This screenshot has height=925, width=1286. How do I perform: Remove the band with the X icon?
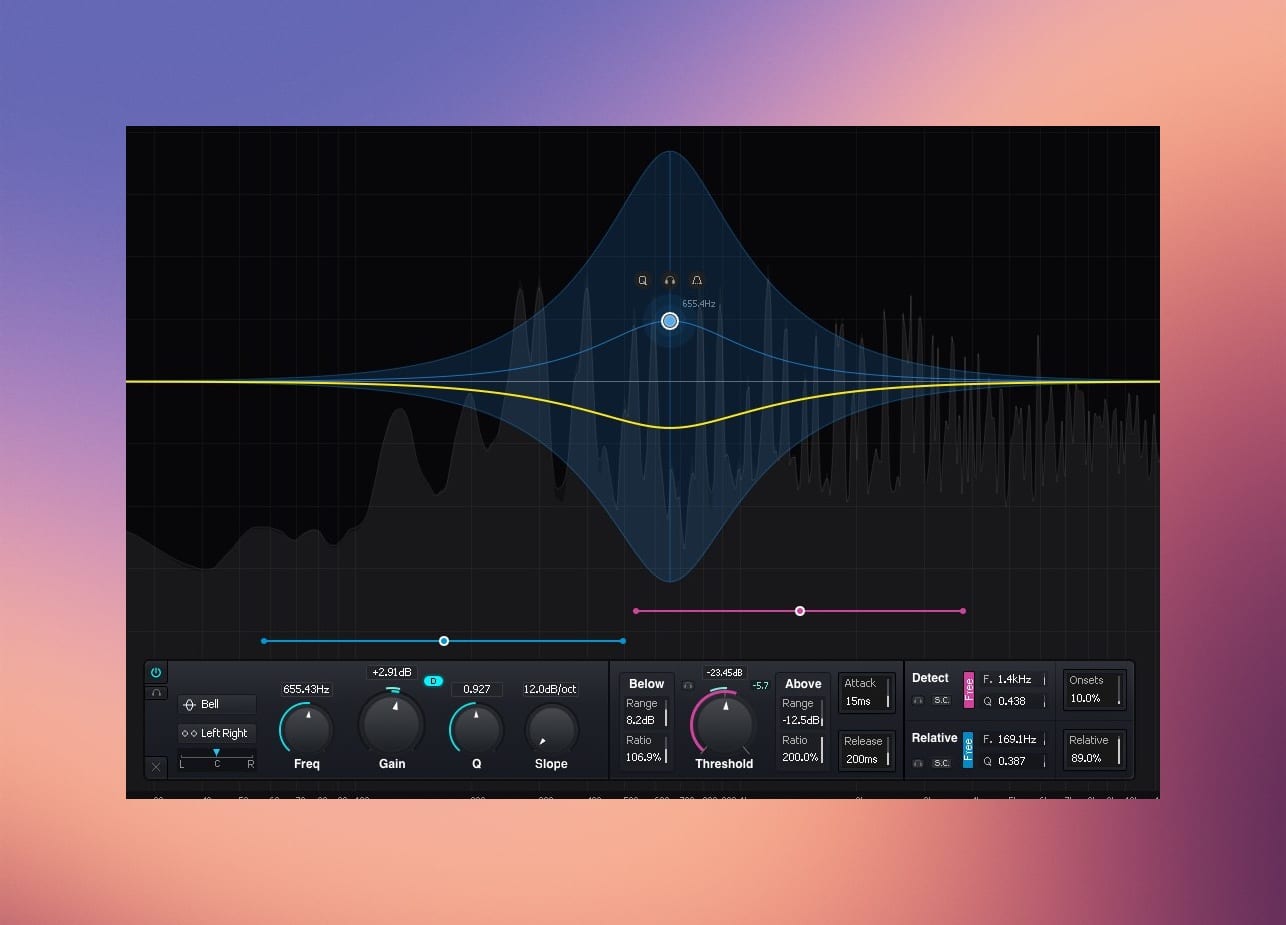pyautogui.click(x=156, y=767)
